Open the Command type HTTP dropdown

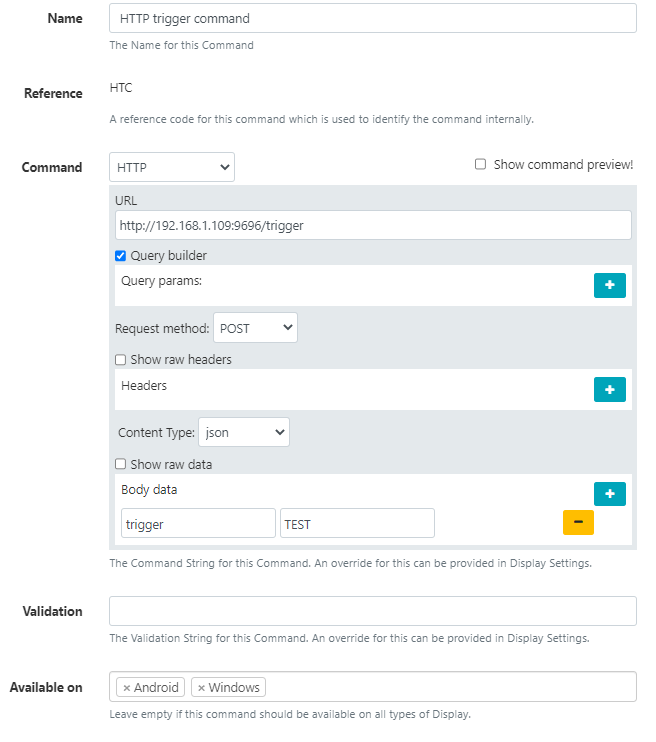click(172, 167)
